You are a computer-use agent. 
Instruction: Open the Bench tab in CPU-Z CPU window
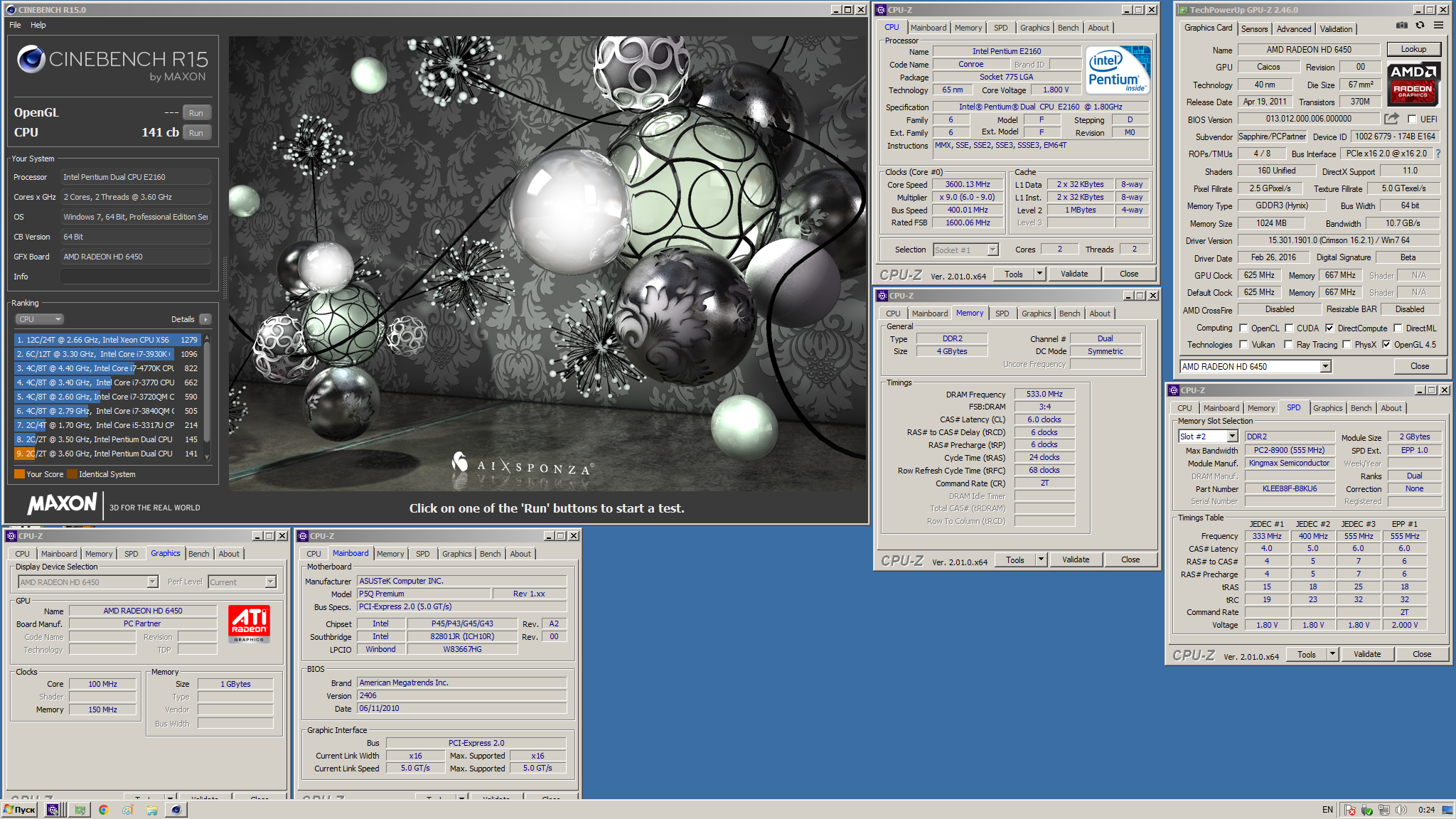click(x=1069, y=28)
